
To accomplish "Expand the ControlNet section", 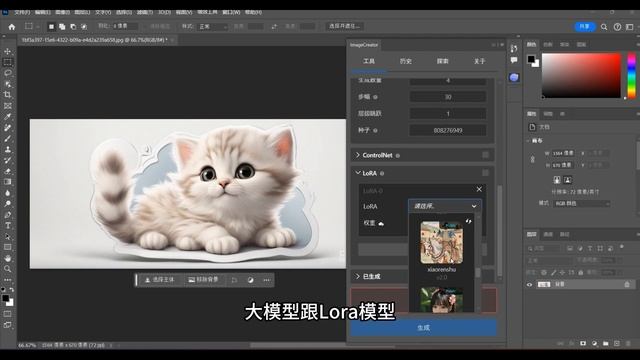I will 358,155.
